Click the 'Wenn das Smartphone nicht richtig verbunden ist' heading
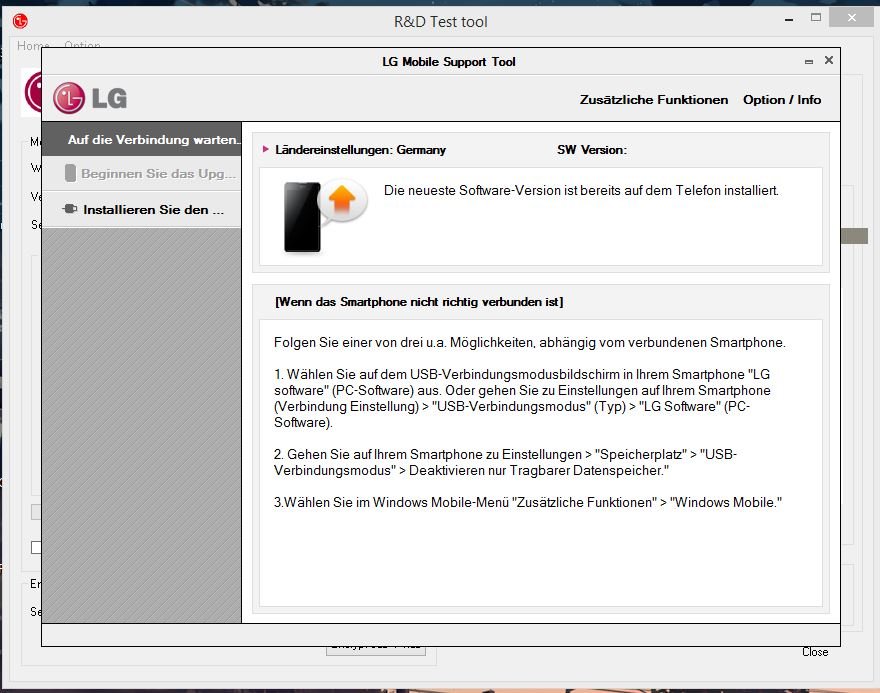This screenshot has height=693, width=880. (419, 302)
